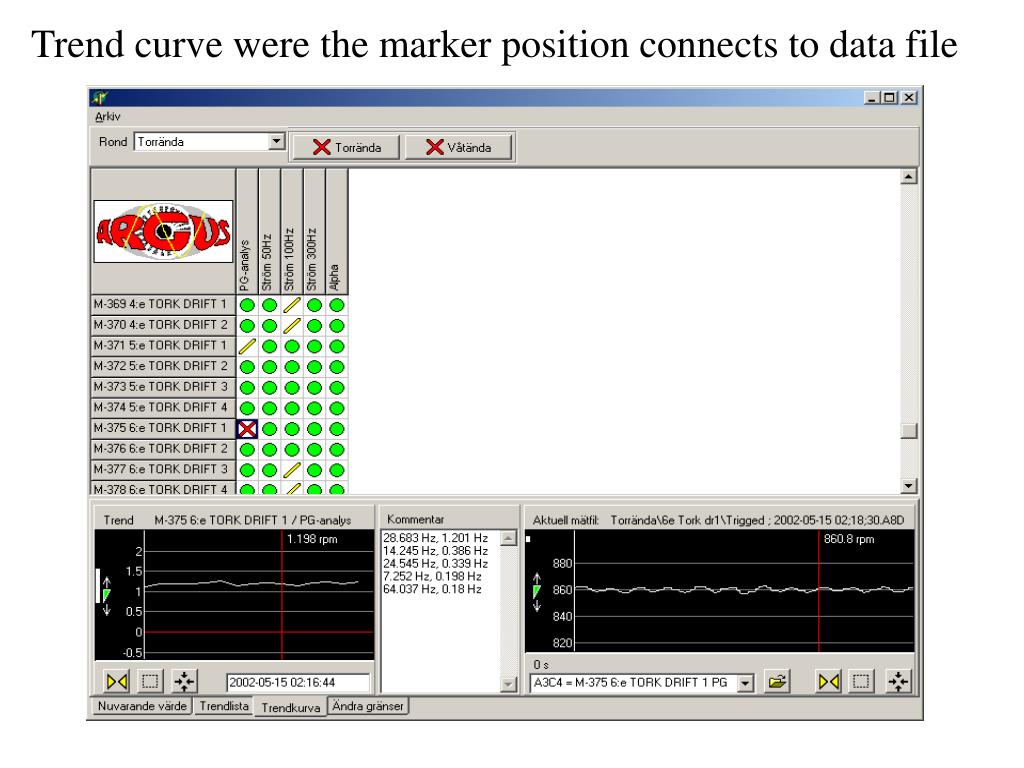
Task: Click yellow slash Ström 100Hz status for M-370
Action: point(292,326)
